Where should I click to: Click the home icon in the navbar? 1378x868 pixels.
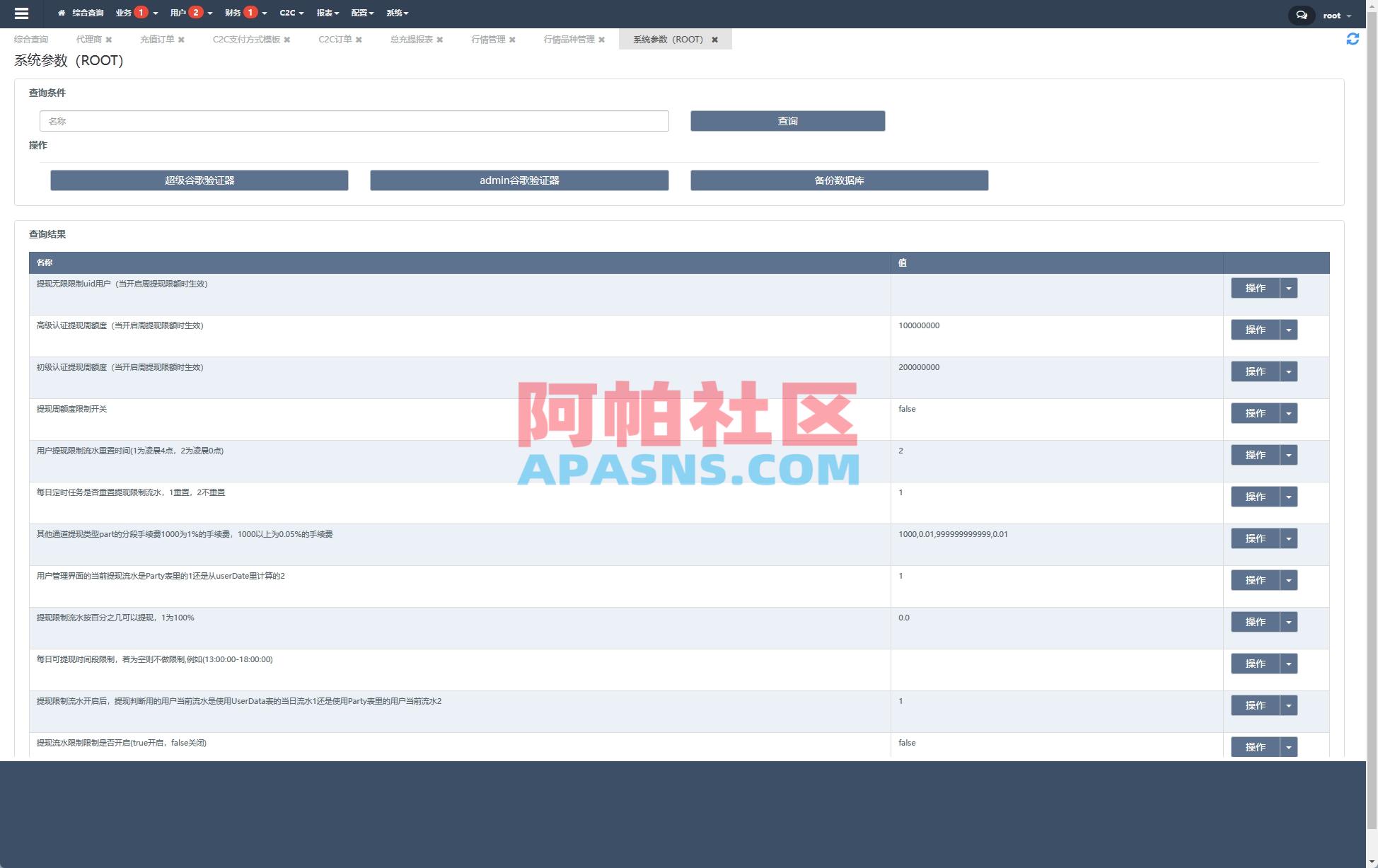[61, 13]
